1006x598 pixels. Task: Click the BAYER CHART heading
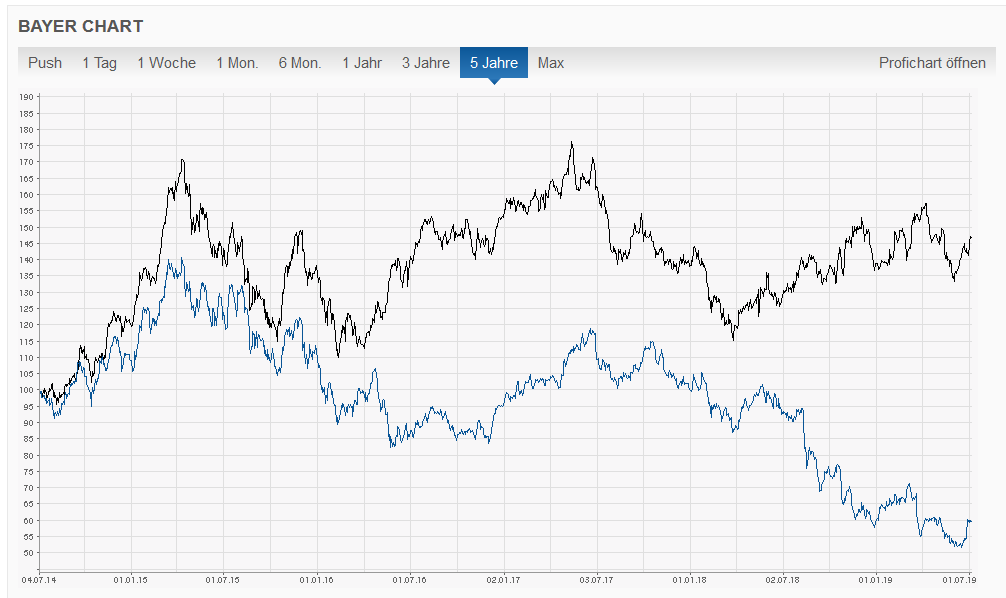(80, 26)
